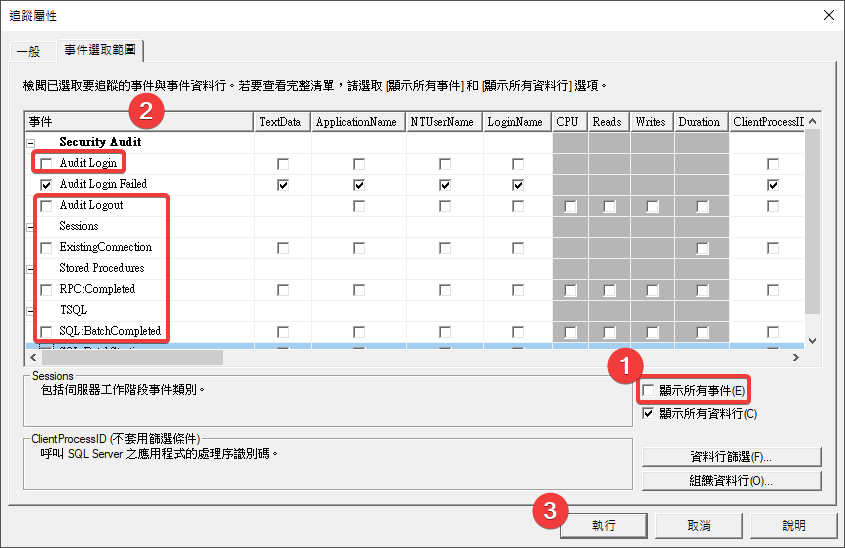Tick the RPC:Completed event checkbox
The height and width of the screenshot is (548, 845).
tap(46, 290)
